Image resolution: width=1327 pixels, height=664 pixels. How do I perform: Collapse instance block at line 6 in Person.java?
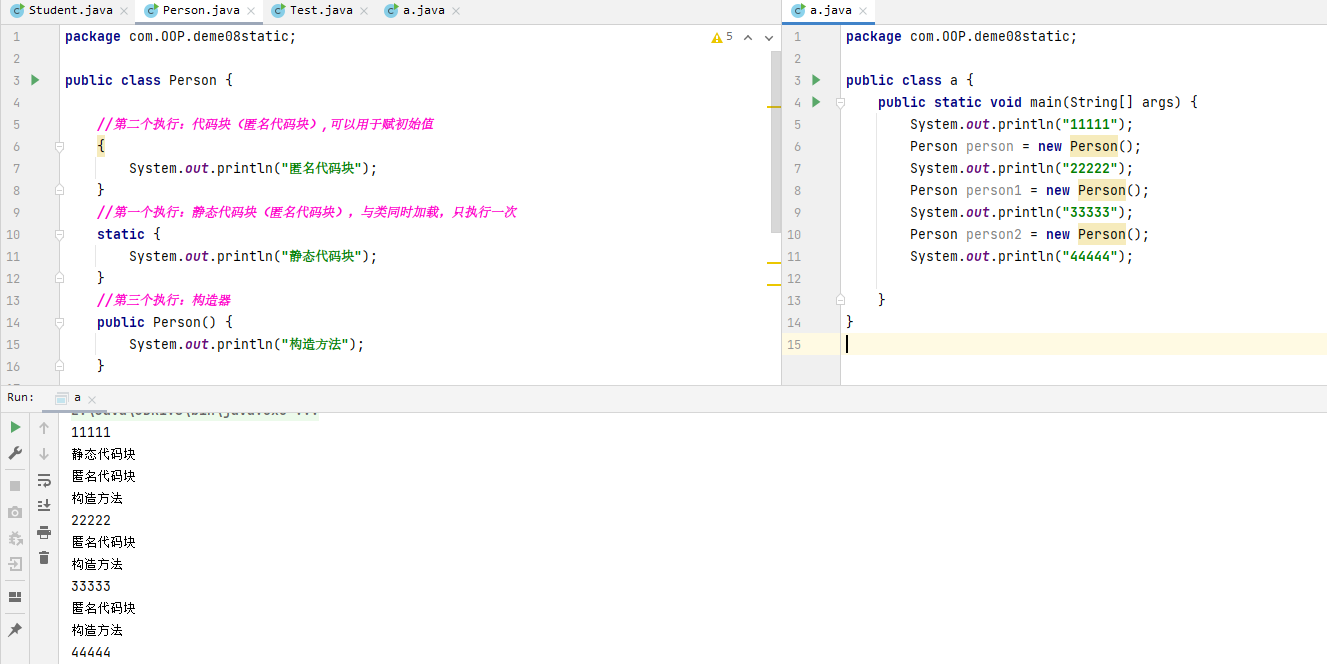59,146
